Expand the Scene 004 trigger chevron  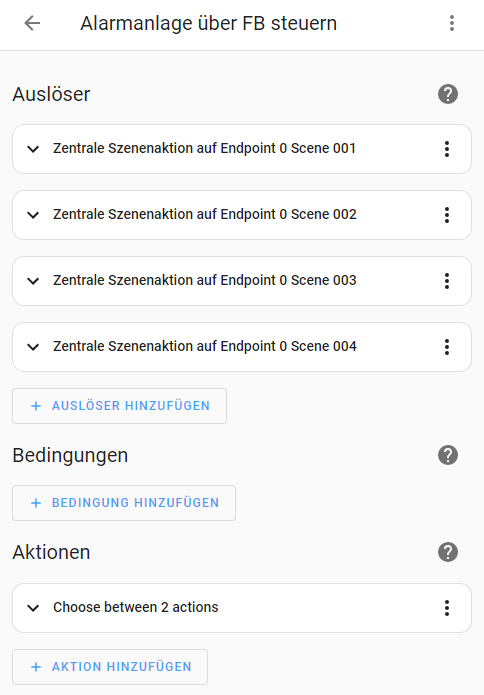33,347
